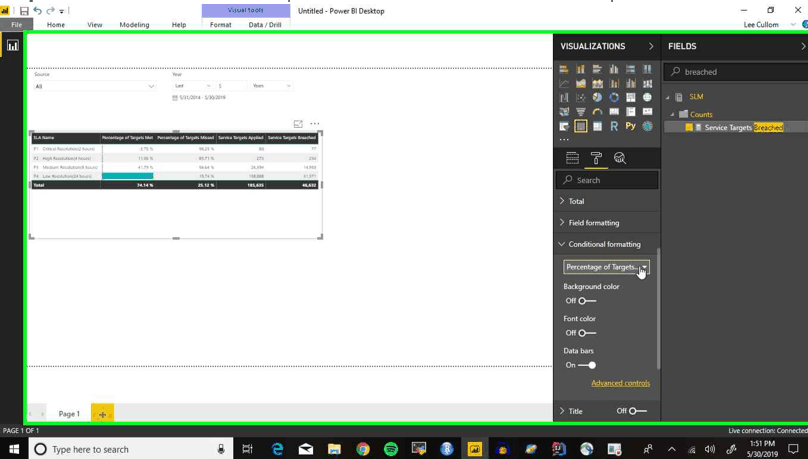
Task: Uncheck Service Targets Breached field
Action: coord(689,127)
